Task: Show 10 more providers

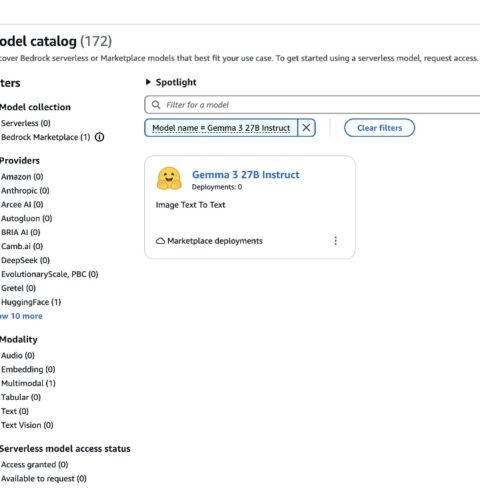Action: click(21, 316)
